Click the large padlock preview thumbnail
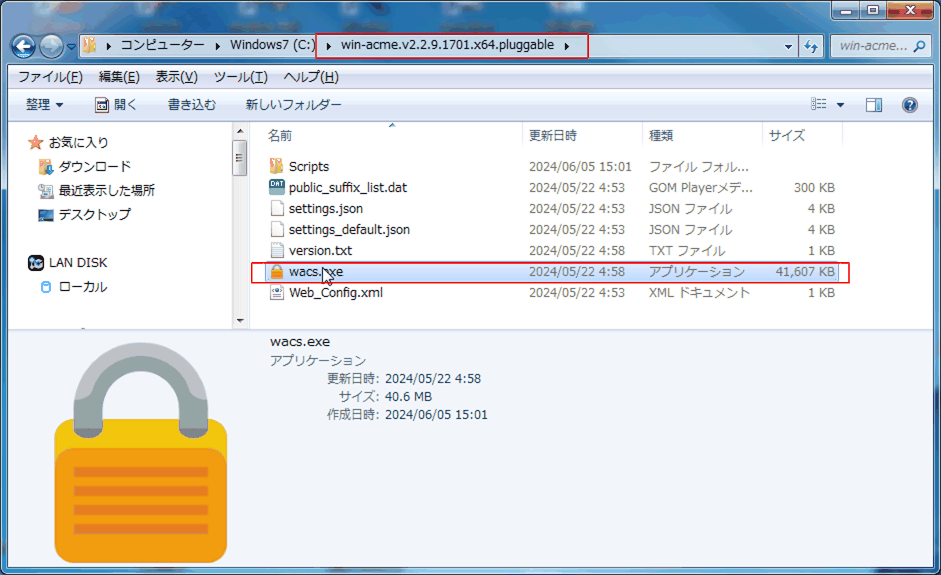Image resolution: width=941 pixels, height=575 pixels. point(141,453)
